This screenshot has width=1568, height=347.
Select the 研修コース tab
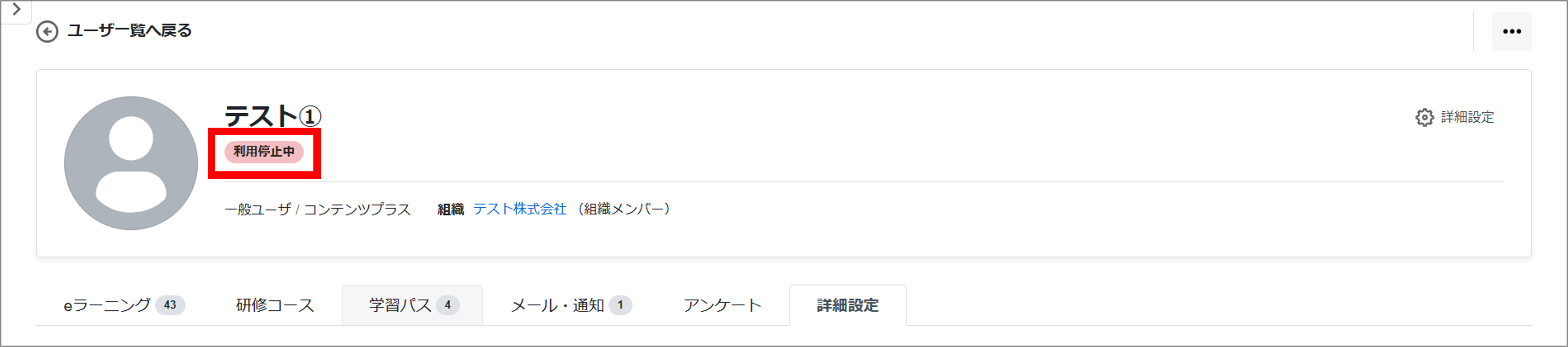click(x=275, y=305)
